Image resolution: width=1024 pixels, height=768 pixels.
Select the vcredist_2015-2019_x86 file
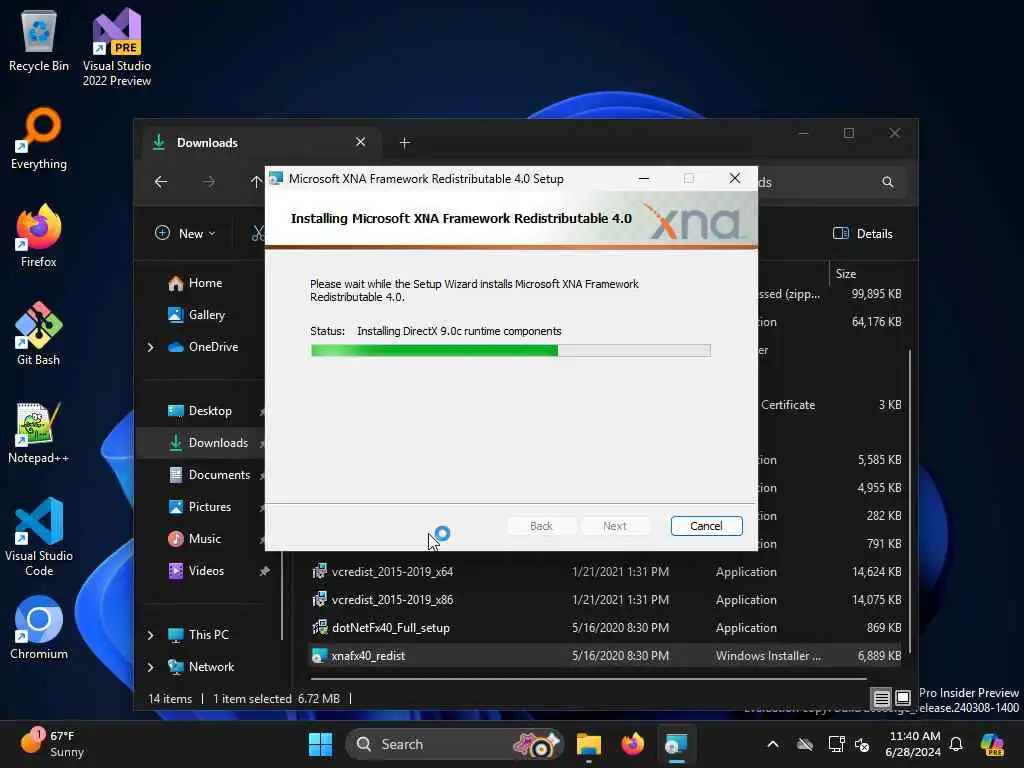[604, 600]
